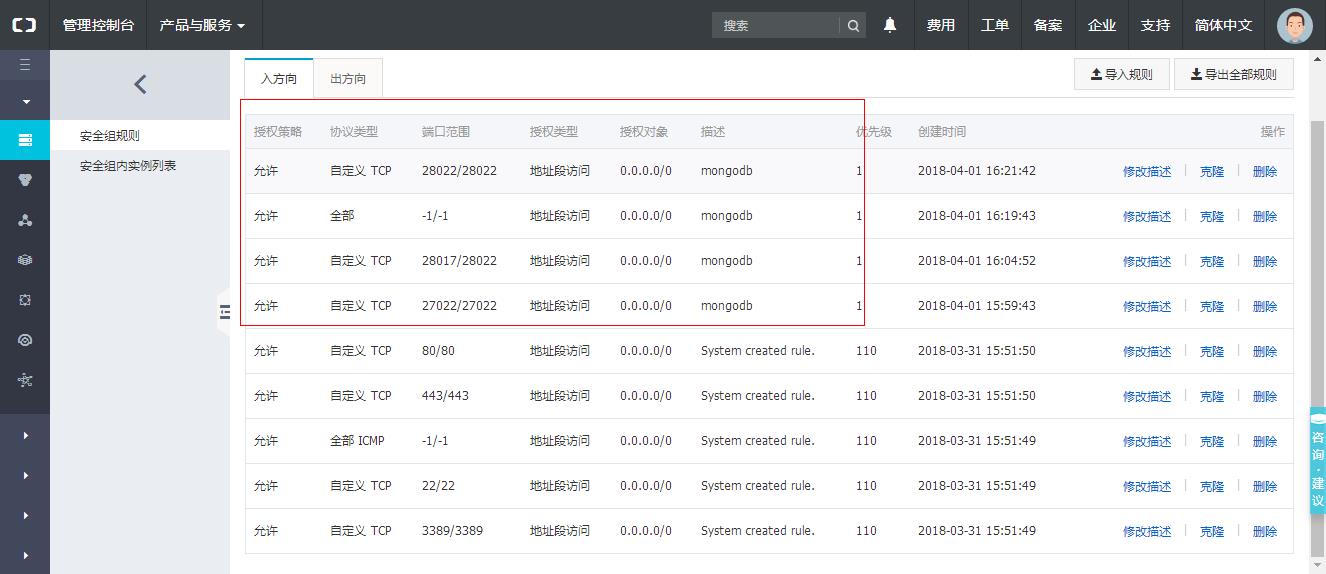This screenshot has width=1326, height=574.
Task: Collapse the sidebar section caret below hamburger
Action: pos(26,102)
